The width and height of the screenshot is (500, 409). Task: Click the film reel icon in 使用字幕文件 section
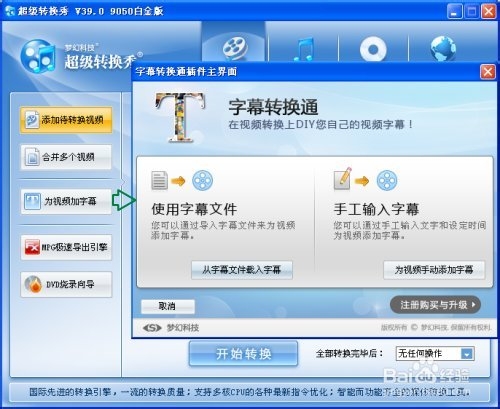point(202,180)
